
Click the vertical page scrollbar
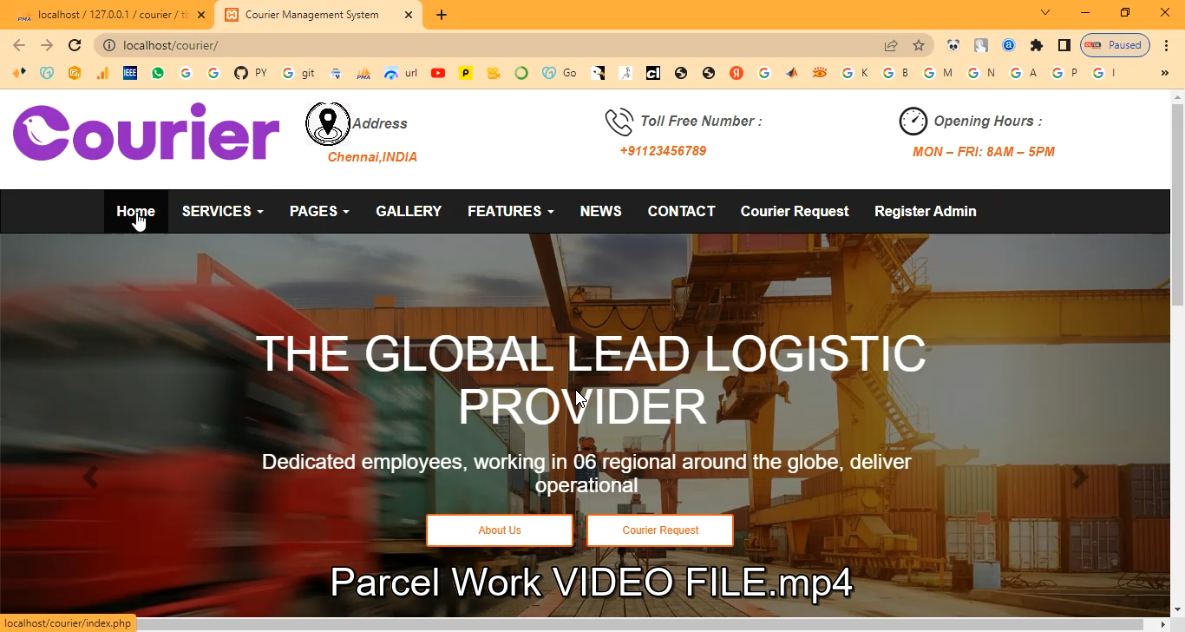(x=1177, y=204)
